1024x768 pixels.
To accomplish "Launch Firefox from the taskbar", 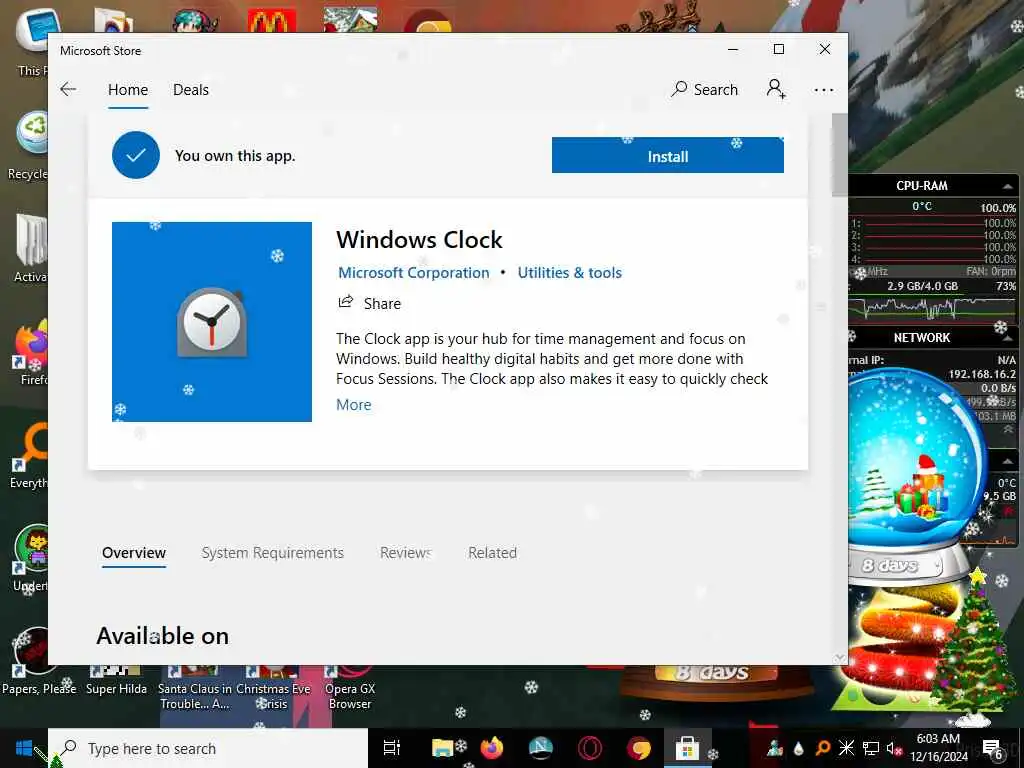I will pyautogui.click(x=492, y=748).
